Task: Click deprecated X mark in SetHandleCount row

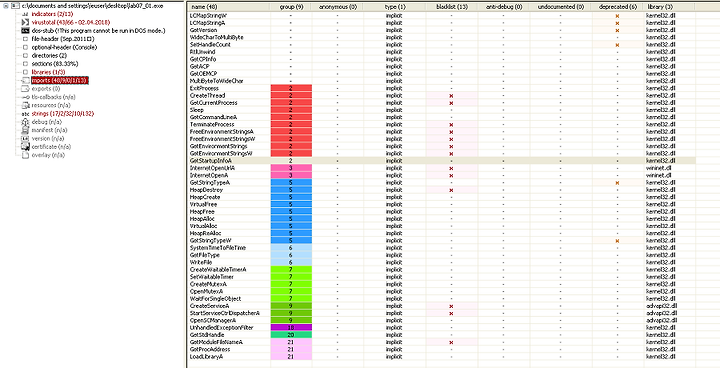Action: coord(617,45)
